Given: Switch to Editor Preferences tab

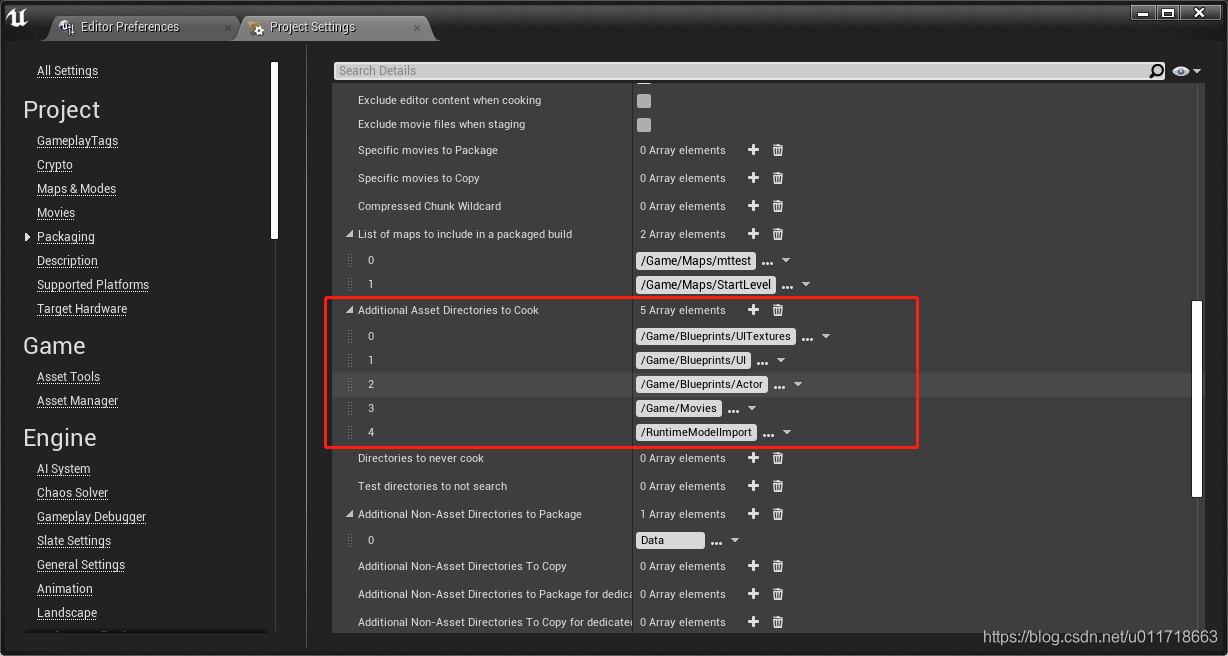Looking at the screenshot, I should [x=129, y=27].
